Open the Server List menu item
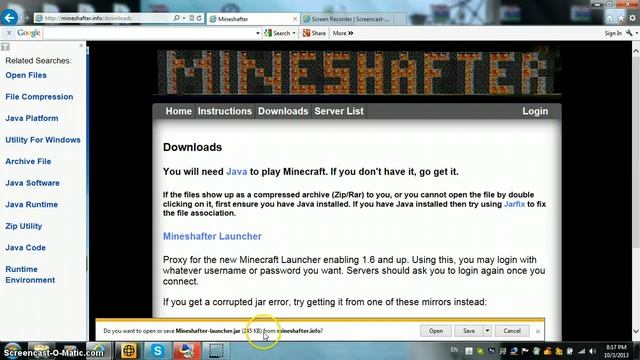The width and height of the screenshot is (640, 360). point(339,111)
